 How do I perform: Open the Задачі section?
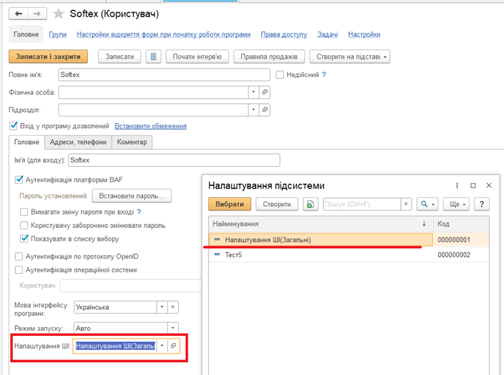pos(327,34)
